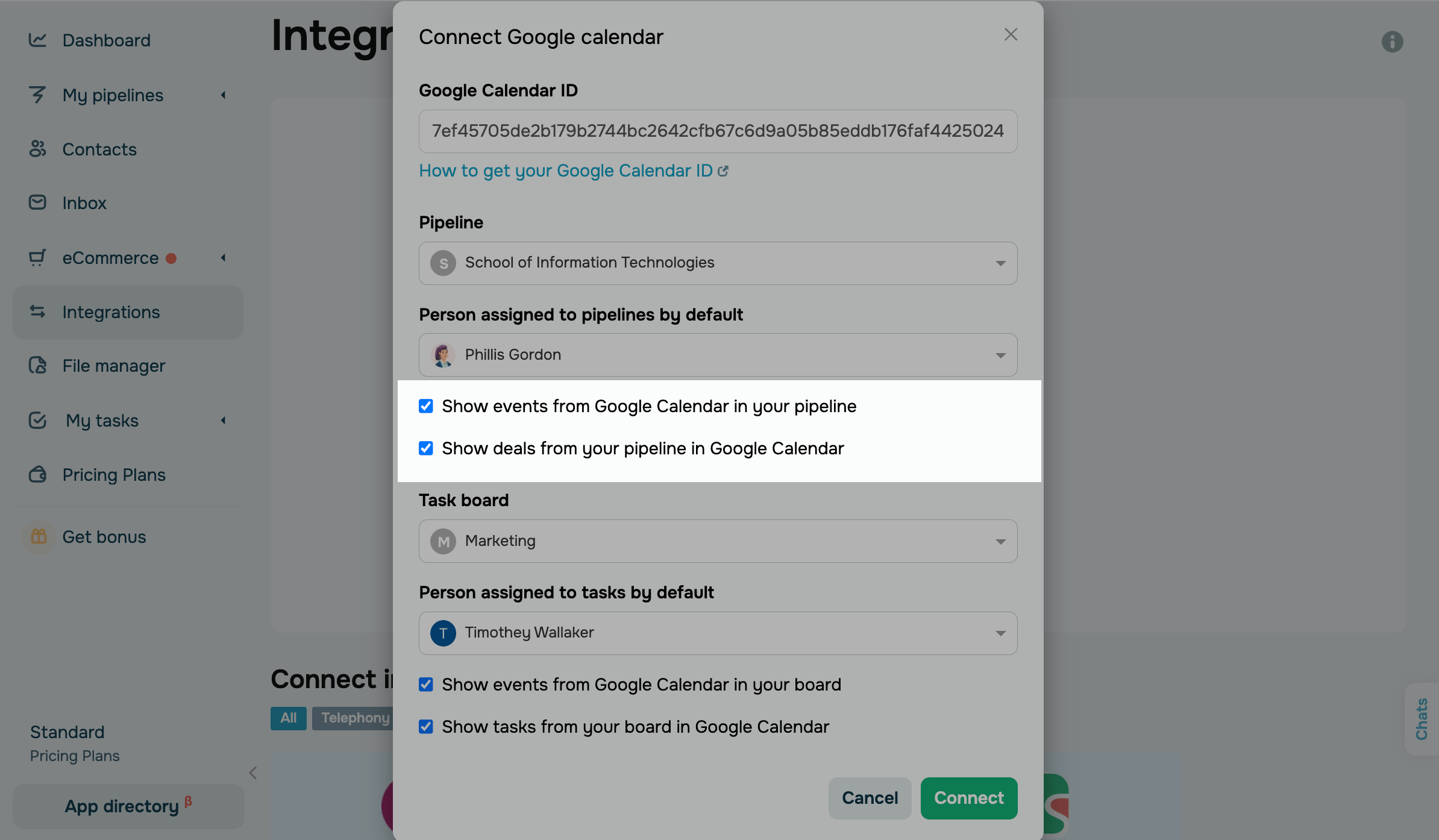Uncheck Show deals from your pipeline checkbox
Viewport: 1439px width, 840px height.
(x=426, y=448)
